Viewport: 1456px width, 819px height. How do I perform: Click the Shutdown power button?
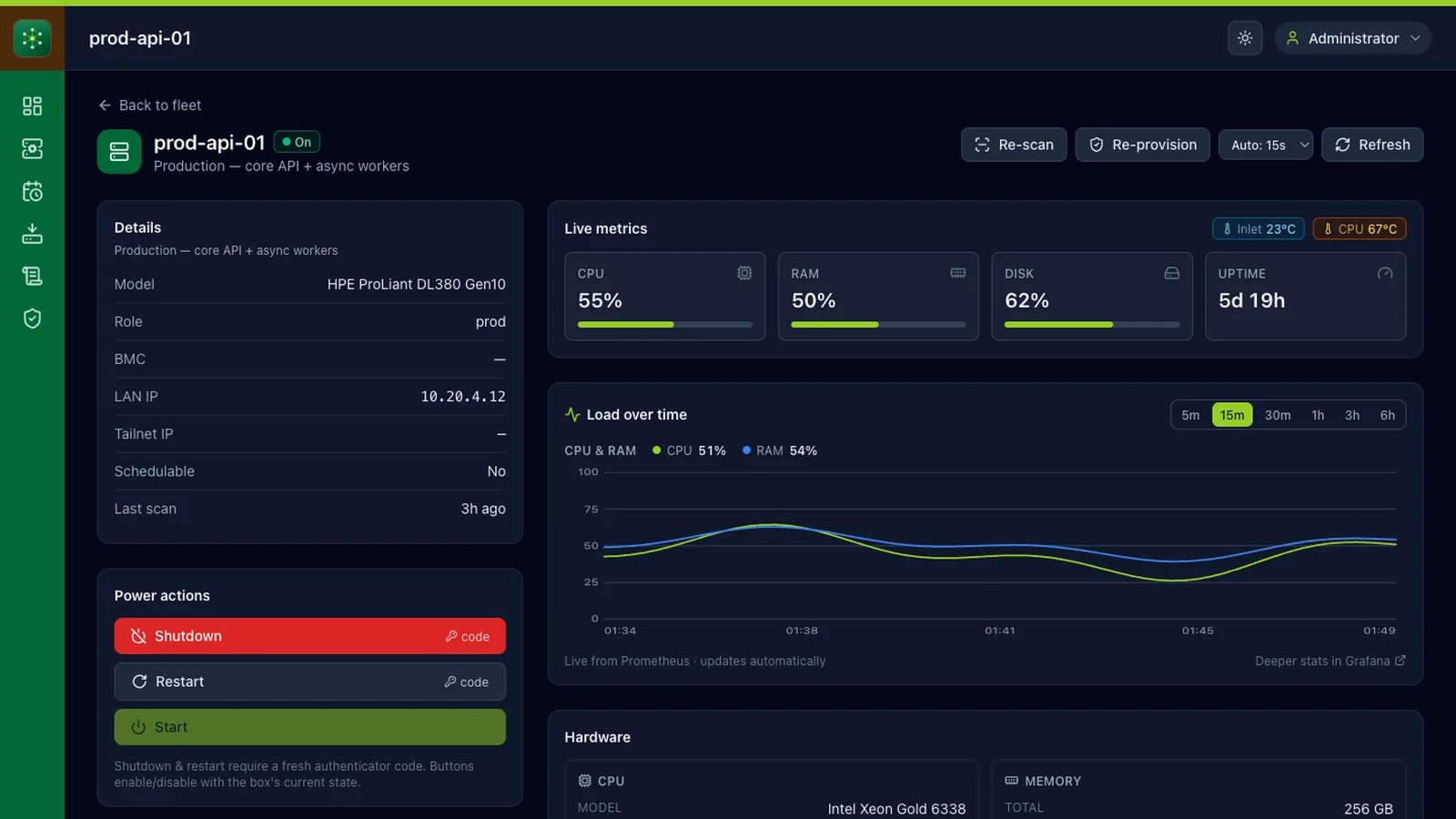(x=310, y=636)
